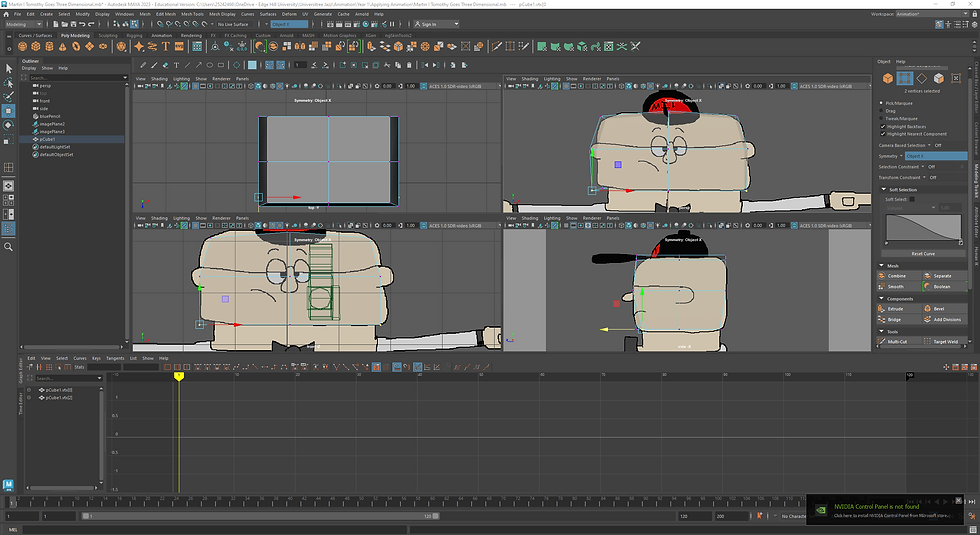Create a Poly Cylinder from shelf
Screen dimensions: 980x535
click(x=49, y=46)
